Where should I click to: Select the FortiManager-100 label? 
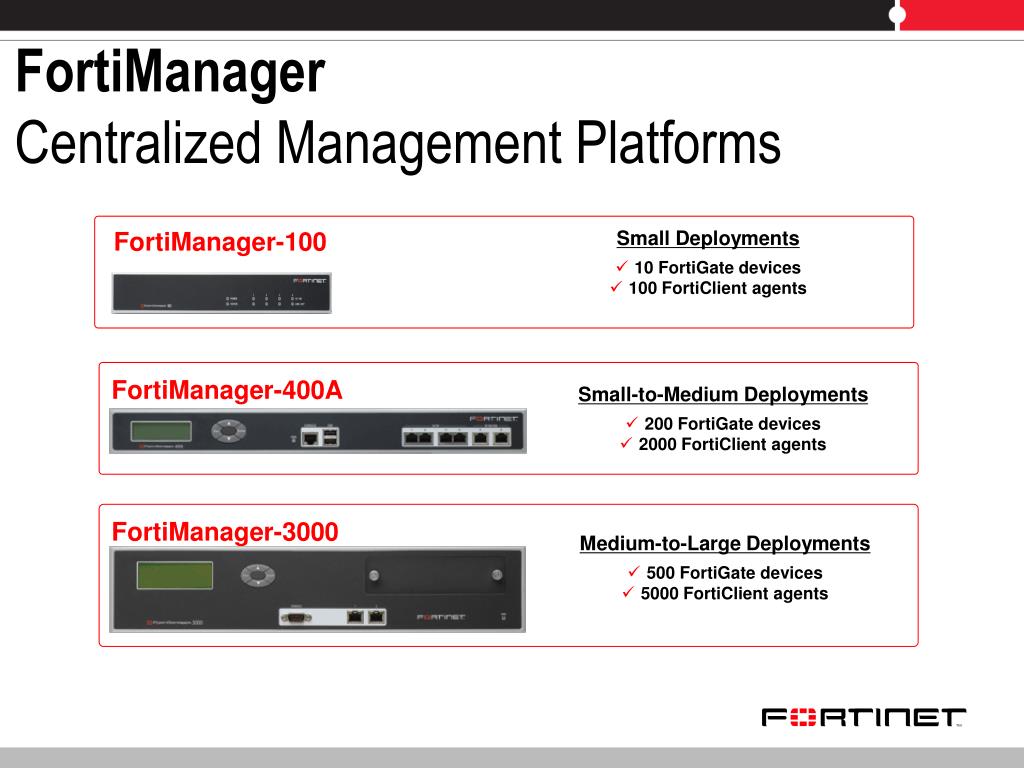coord(220,242)
